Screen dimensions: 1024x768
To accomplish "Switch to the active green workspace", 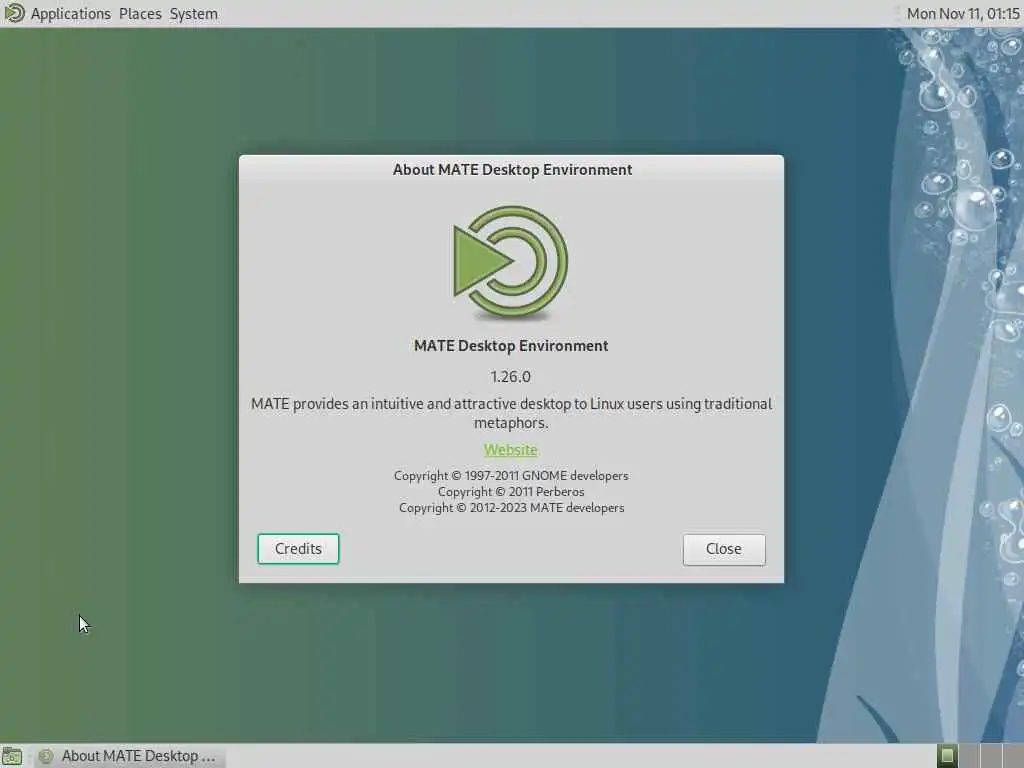I will pyautogui.click(x=947, y=756).
